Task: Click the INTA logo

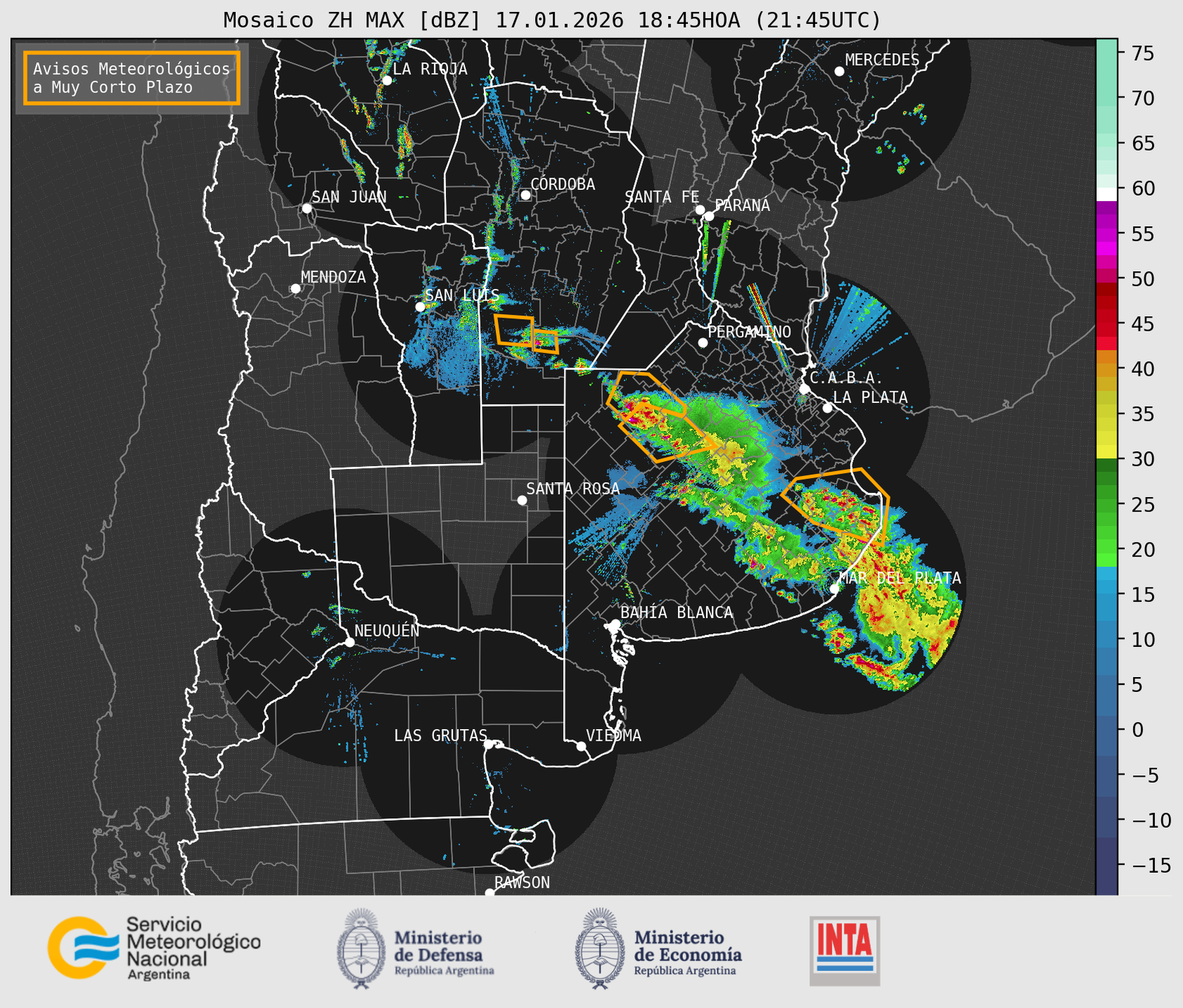Action: (845, 951)
